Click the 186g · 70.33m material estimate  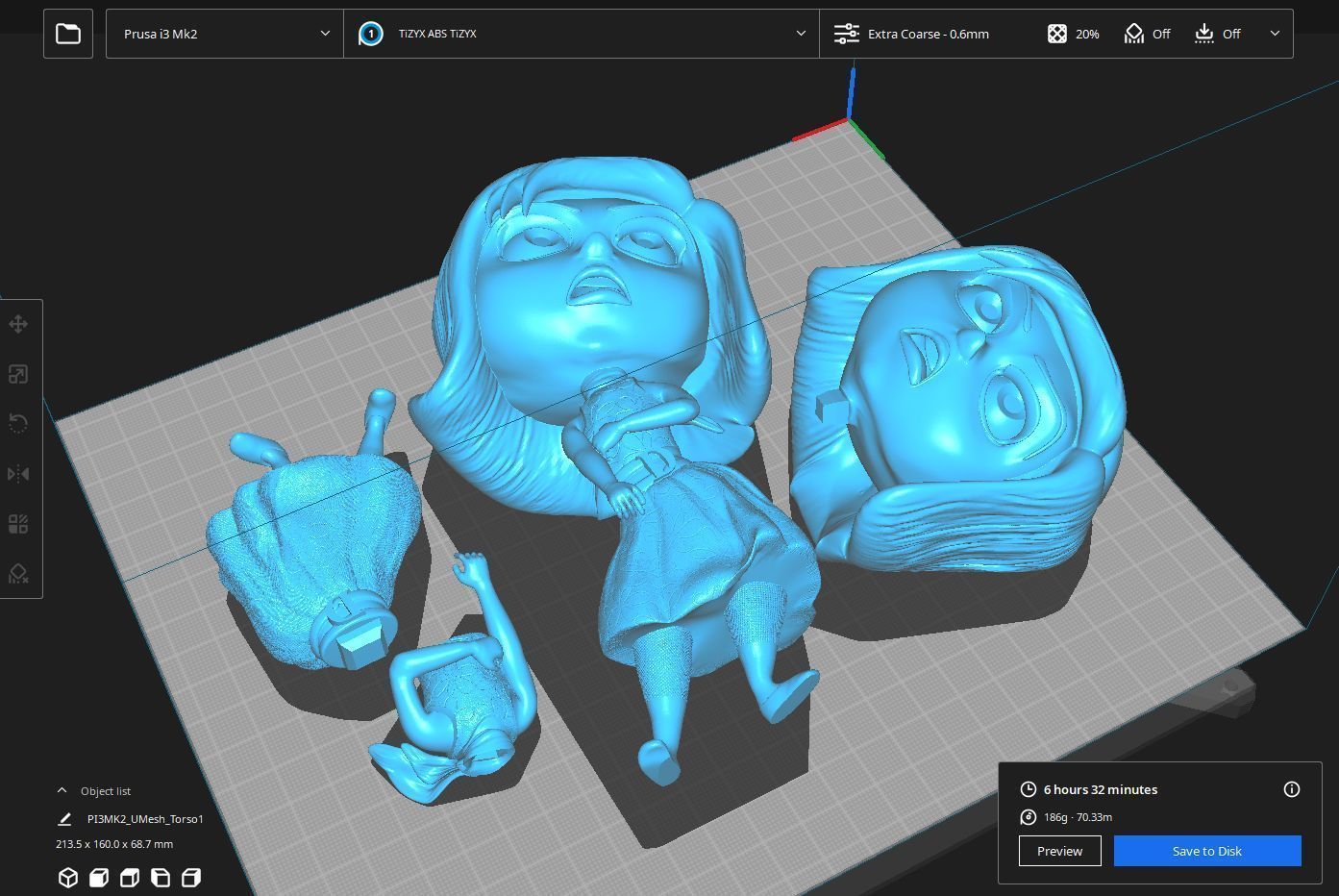point(1078,817)
